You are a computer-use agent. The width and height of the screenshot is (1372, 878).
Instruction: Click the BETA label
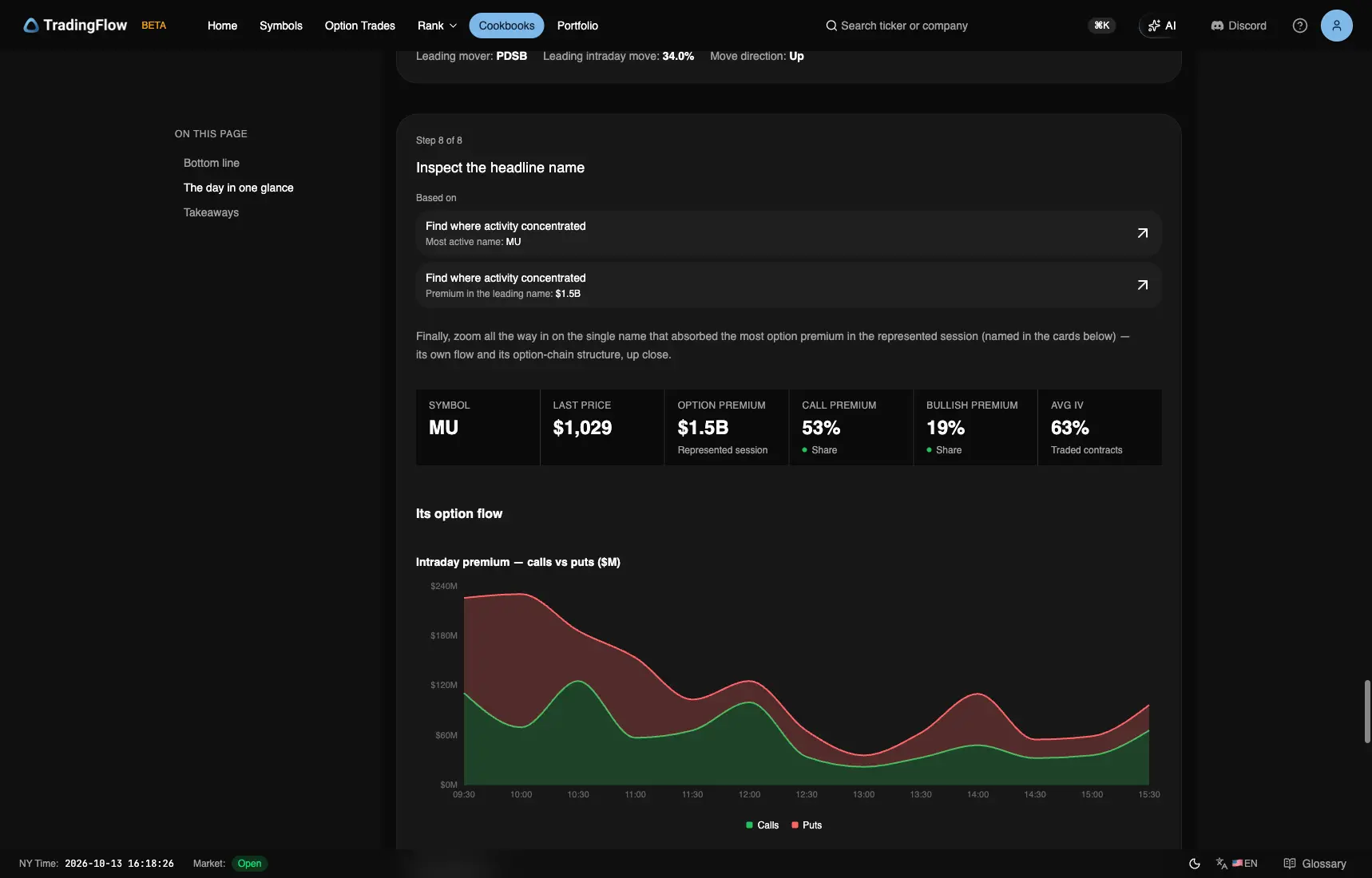154,26
